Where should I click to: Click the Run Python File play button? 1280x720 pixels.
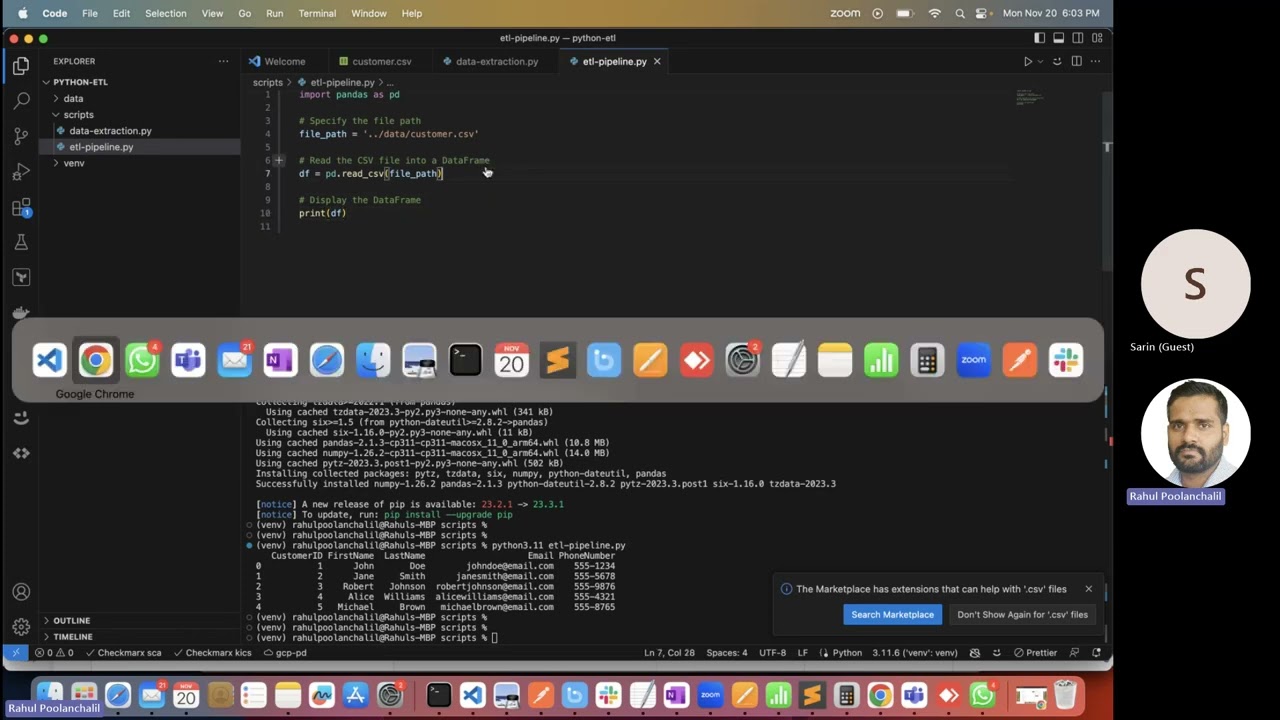[1027, 61]
